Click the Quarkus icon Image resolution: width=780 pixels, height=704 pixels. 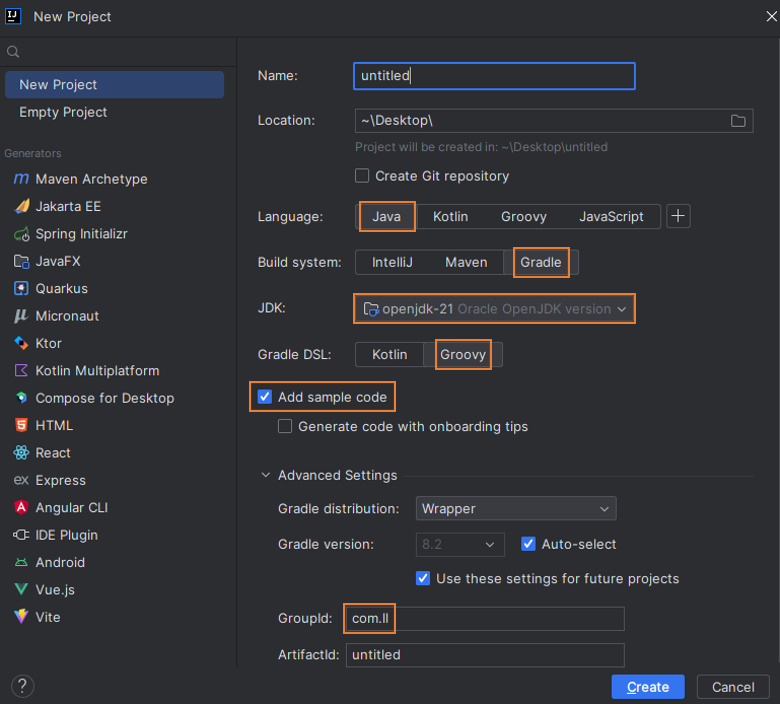point(21,289)
